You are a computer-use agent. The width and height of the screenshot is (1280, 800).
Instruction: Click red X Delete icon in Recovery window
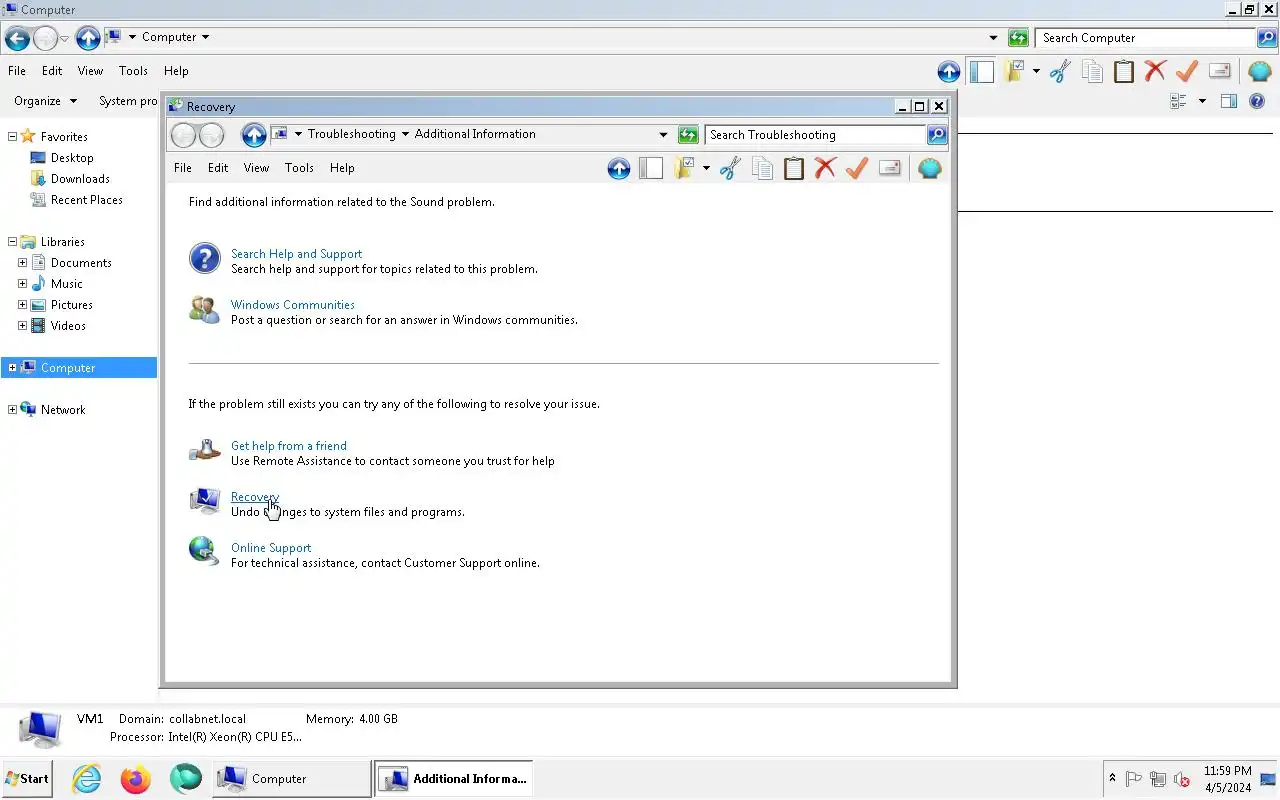[x=825, y=168]
